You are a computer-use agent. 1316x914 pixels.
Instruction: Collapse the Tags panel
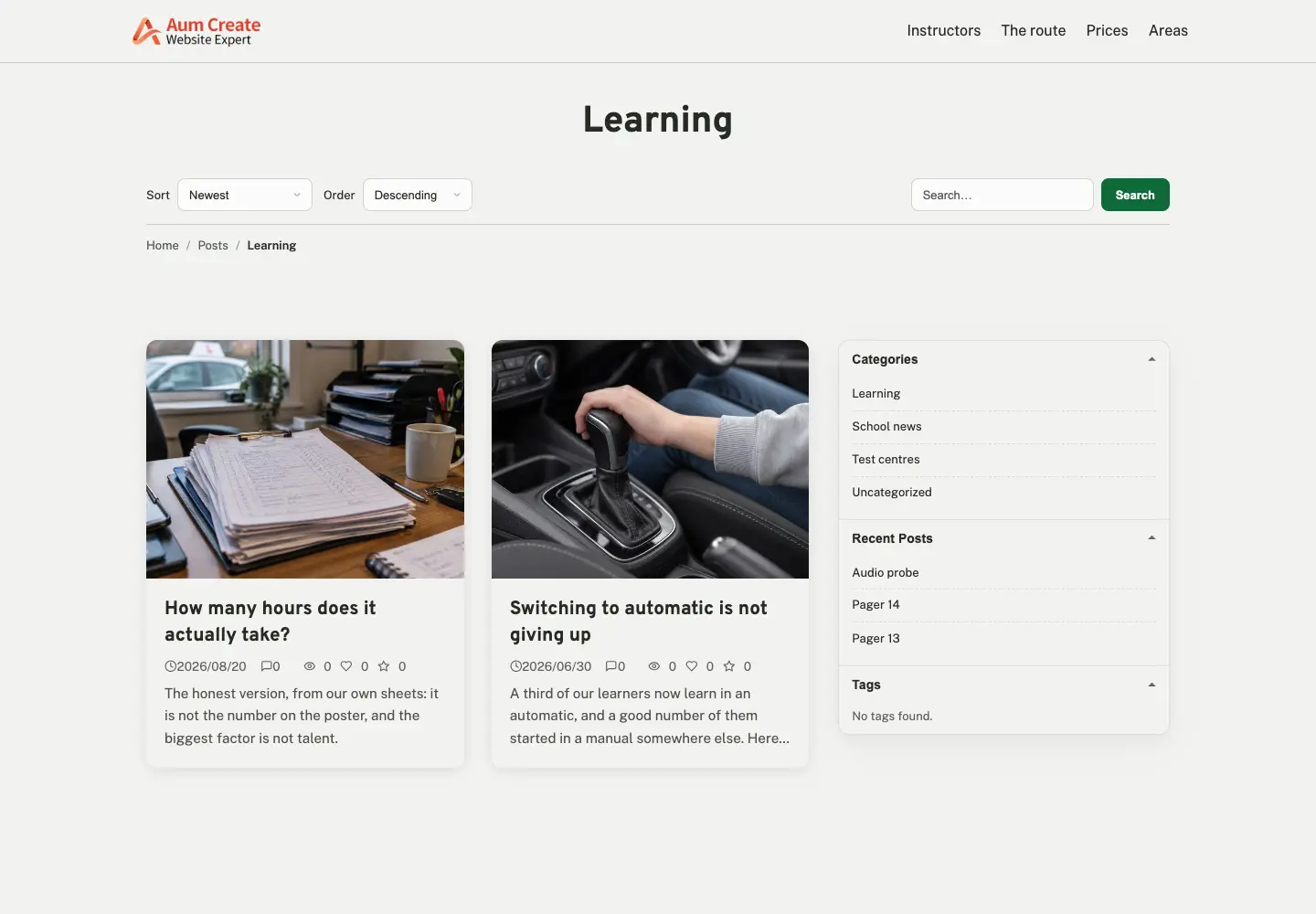(x=1151, y=685)
